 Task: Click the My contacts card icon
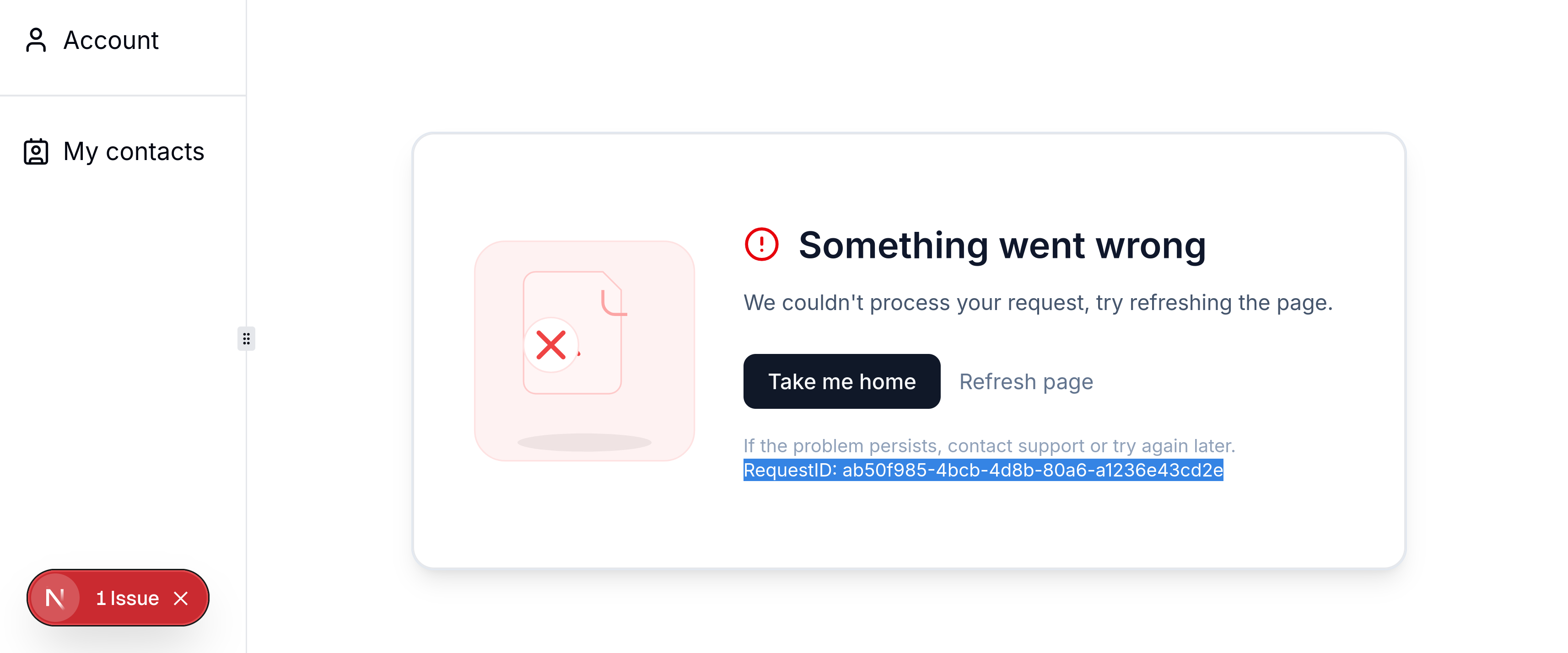tap(35, 151)
